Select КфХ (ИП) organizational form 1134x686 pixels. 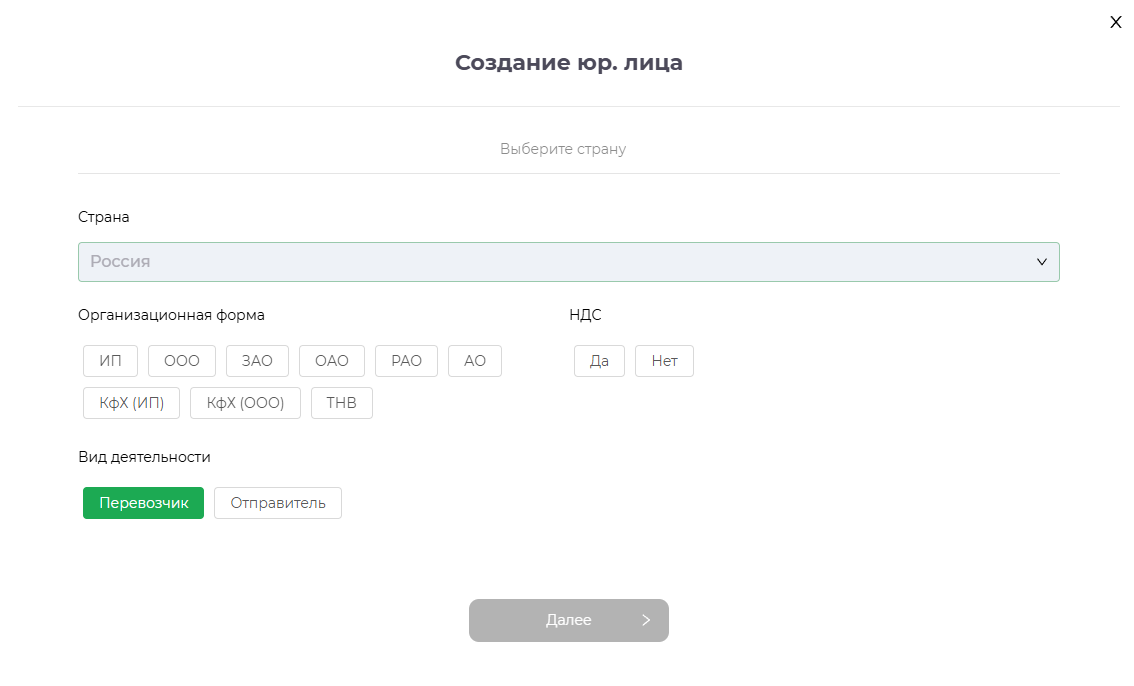coord(131,403)
